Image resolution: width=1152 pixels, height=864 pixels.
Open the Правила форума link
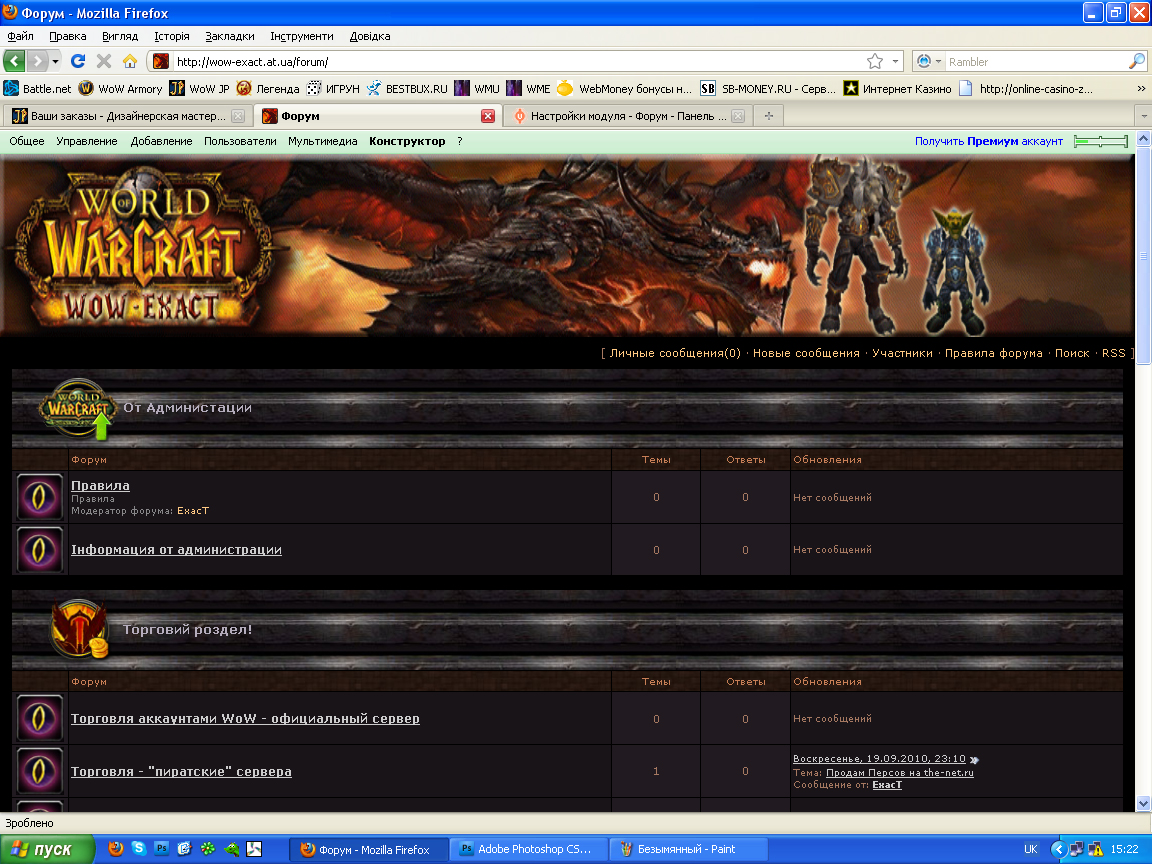pyautogui.click(x=993, y=353)
